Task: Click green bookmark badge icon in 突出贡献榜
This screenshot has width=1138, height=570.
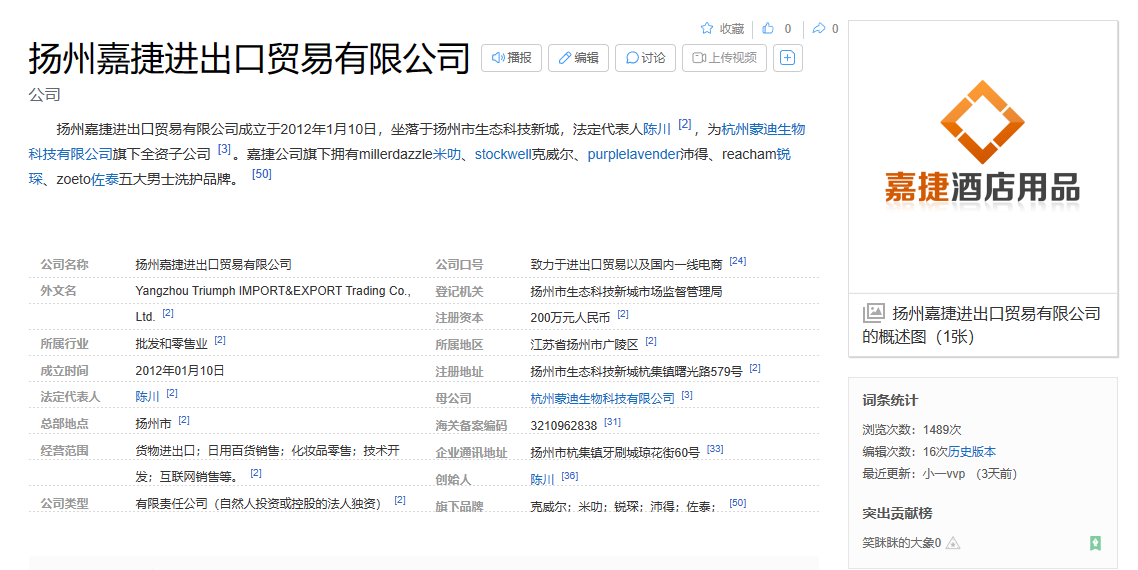Action: 1095,543
